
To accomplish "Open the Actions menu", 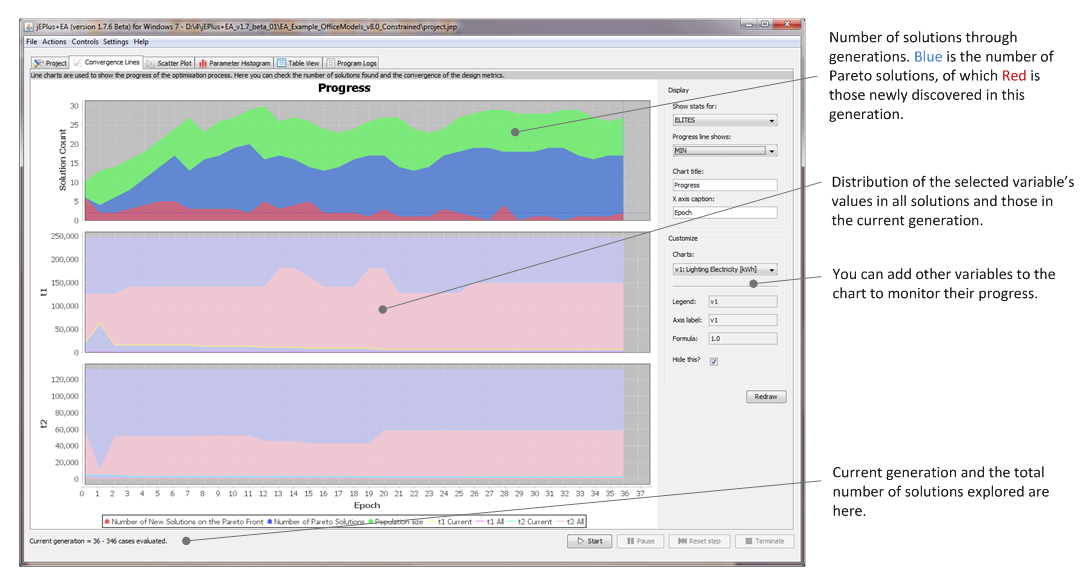I will 54,42.
